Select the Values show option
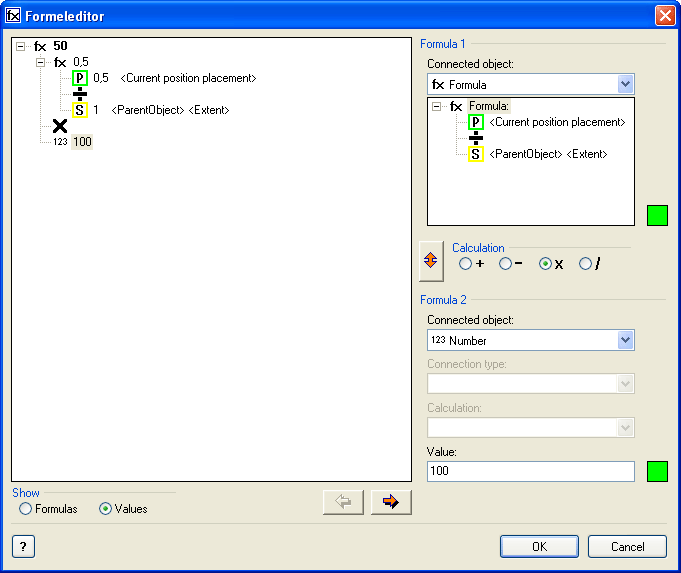This screenshot has width=681, height=573. tap(106, 509)
